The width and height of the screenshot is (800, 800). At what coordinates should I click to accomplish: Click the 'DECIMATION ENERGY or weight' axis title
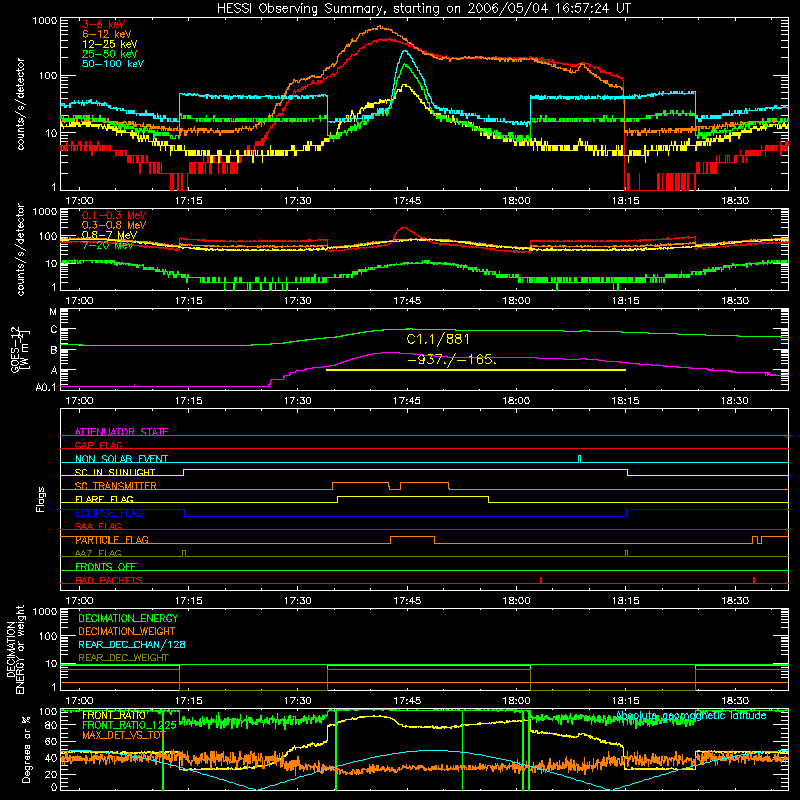point(15,649)
